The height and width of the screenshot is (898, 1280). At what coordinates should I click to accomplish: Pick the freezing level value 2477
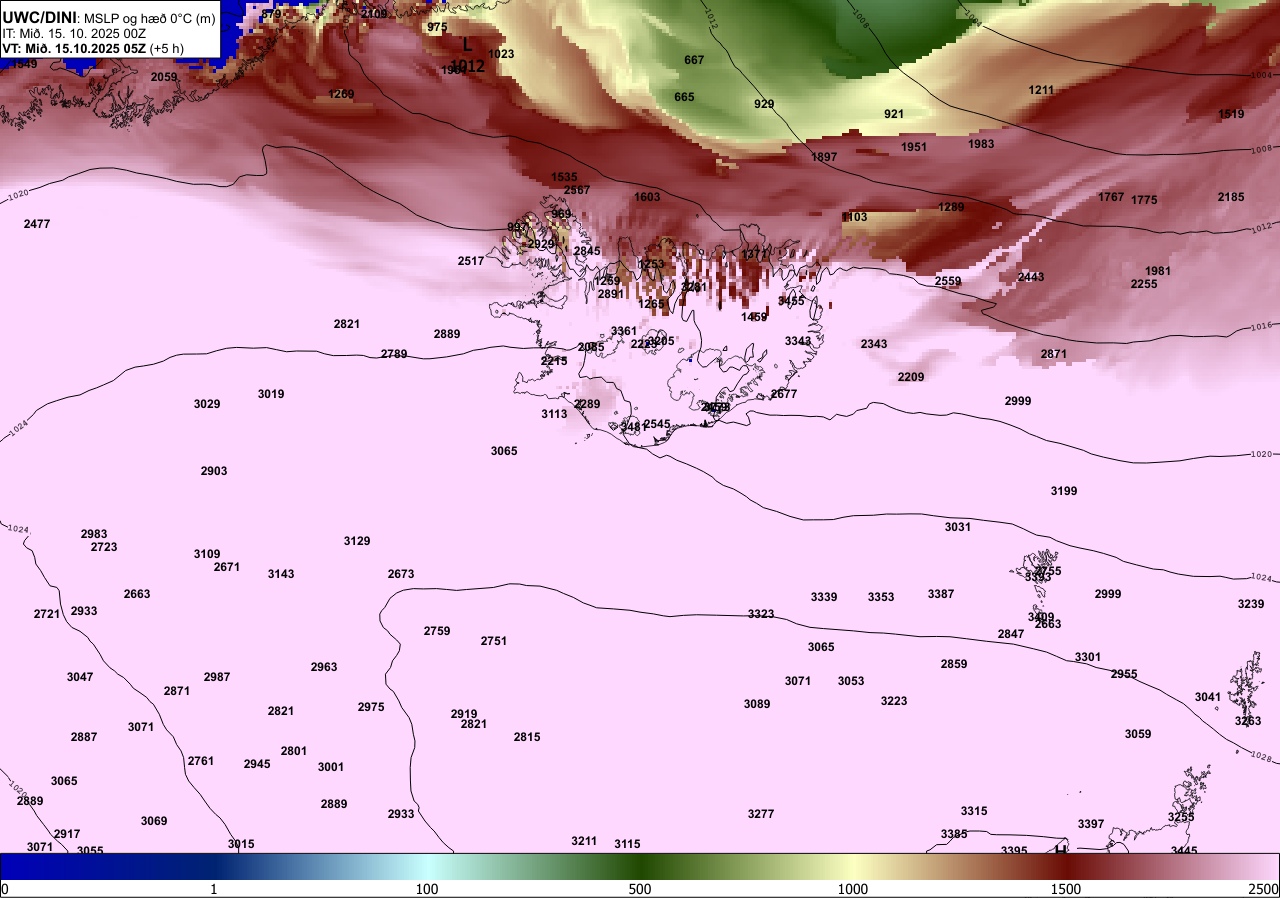(x=37, y=224)
